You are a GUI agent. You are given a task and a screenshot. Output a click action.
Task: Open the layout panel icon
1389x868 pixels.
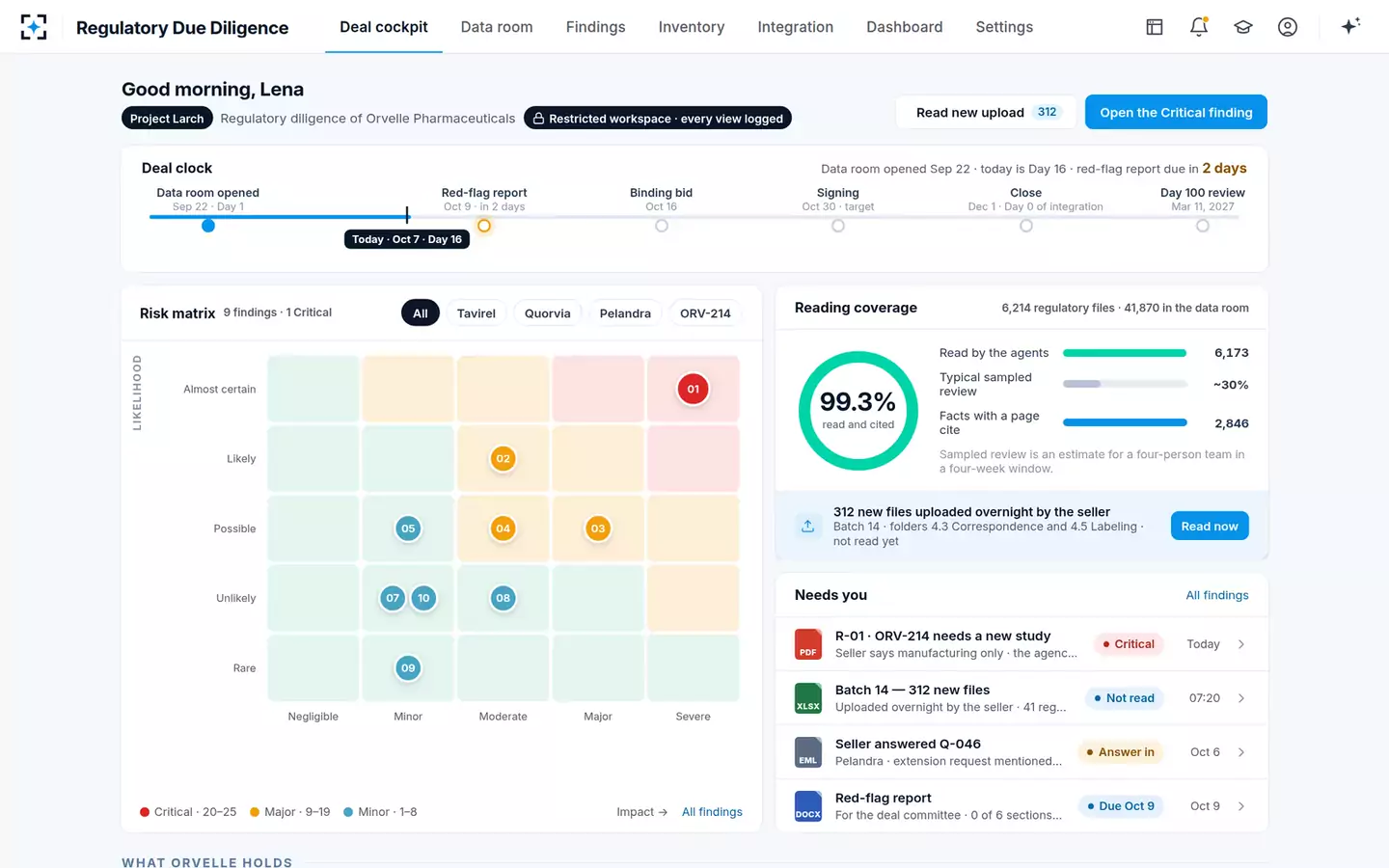[1155, 27]
